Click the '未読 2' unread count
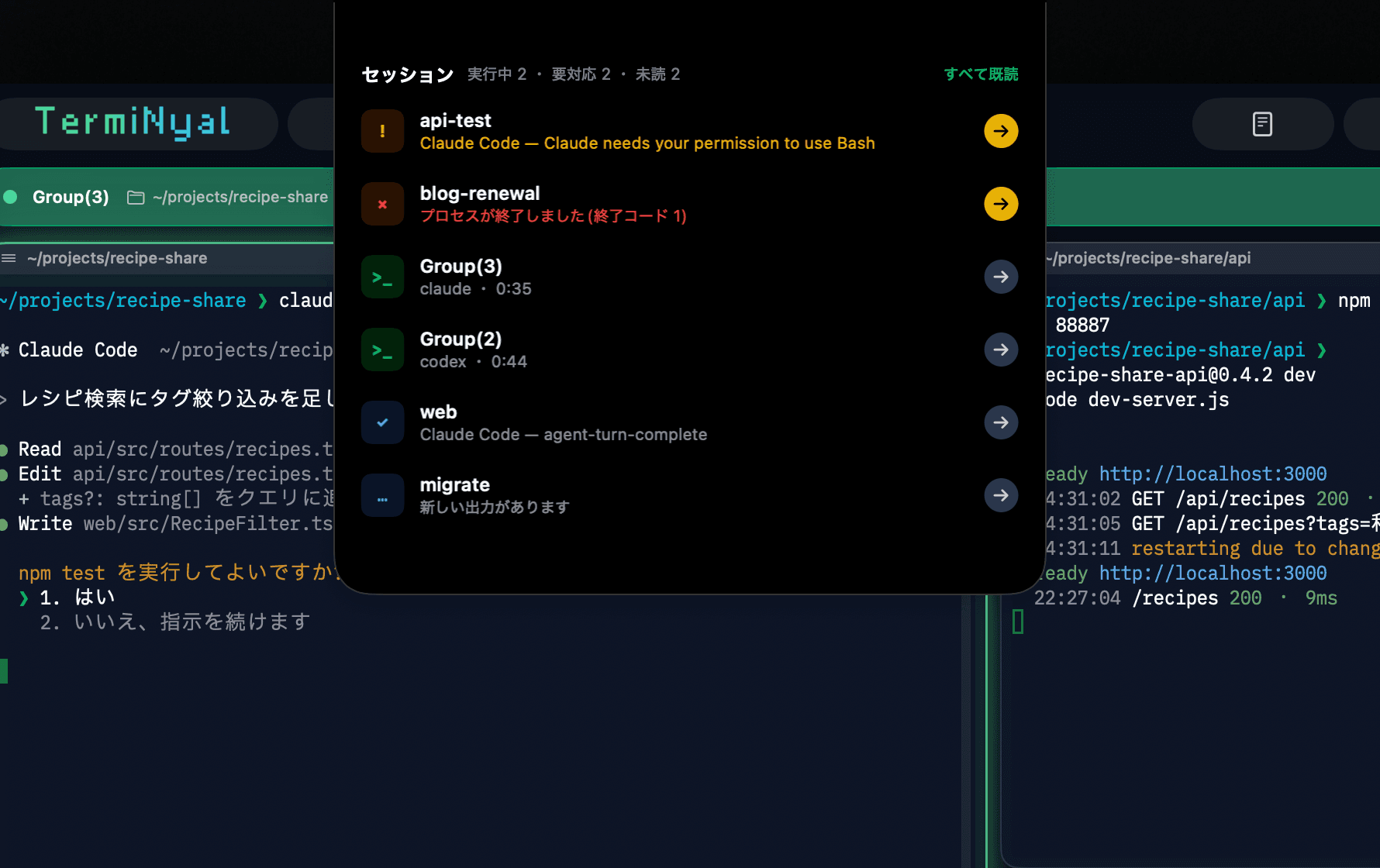The width and height of the screenshot is (1380, 868). [657, 74]
